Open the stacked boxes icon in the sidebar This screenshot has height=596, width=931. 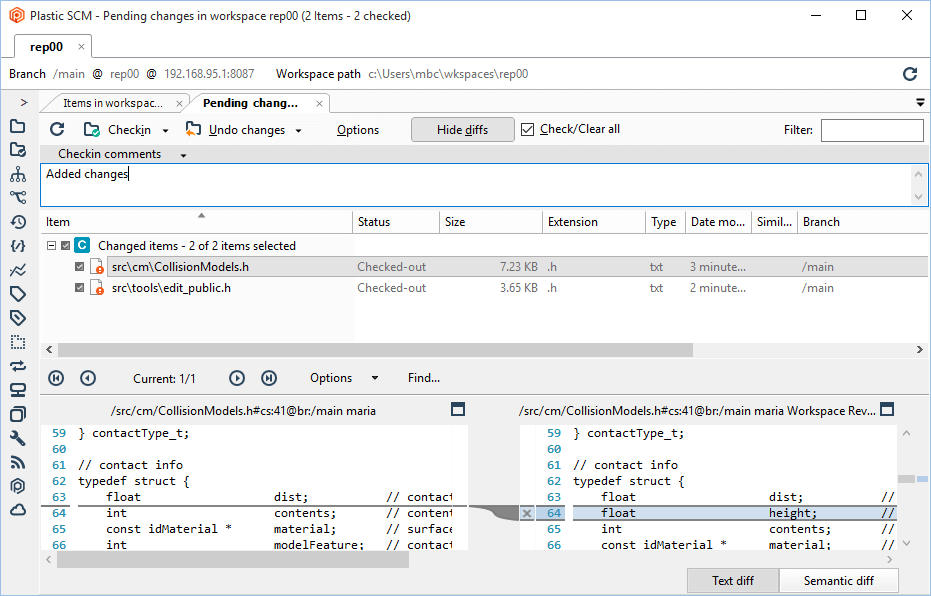[x=18, y=390]
